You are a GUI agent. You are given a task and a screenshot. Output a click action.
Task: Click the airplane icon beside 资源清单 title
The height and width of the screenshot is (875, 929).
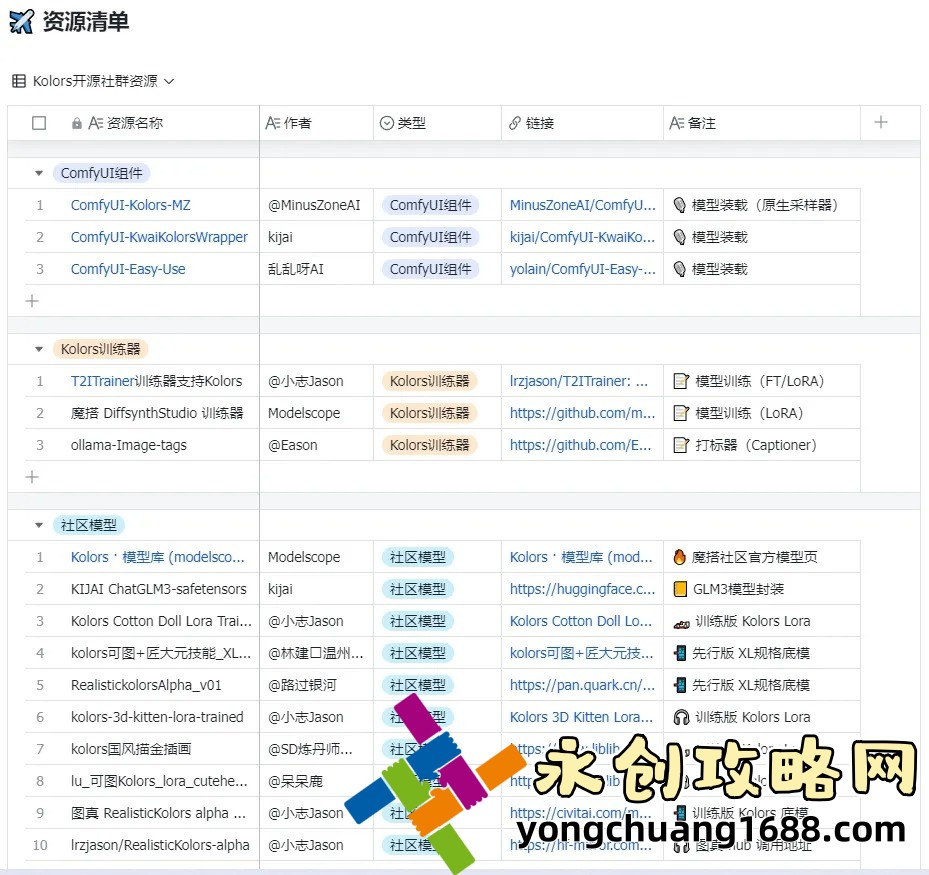point(21,22)
